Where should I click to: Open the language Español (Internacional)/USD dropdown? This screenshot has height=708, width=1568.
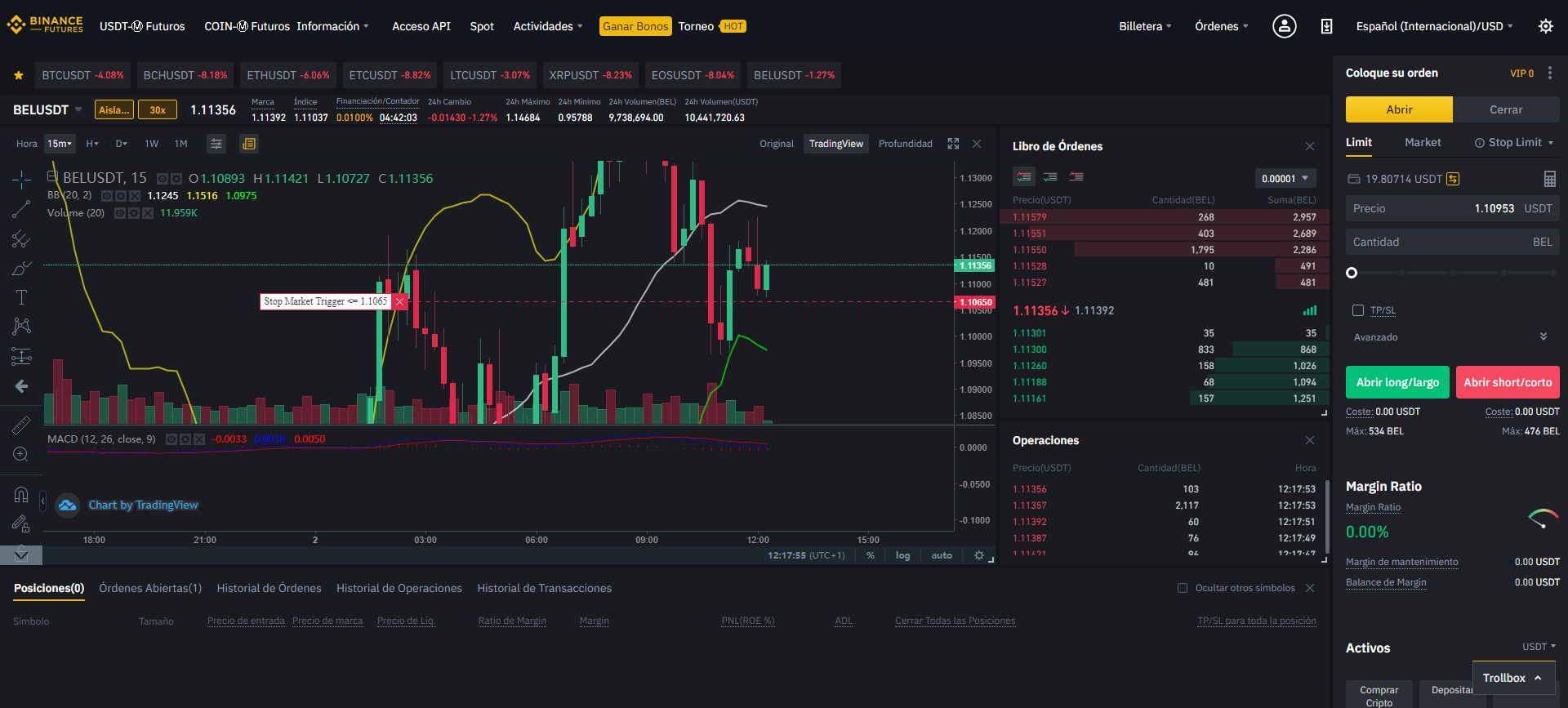[x=1434, y=26]
